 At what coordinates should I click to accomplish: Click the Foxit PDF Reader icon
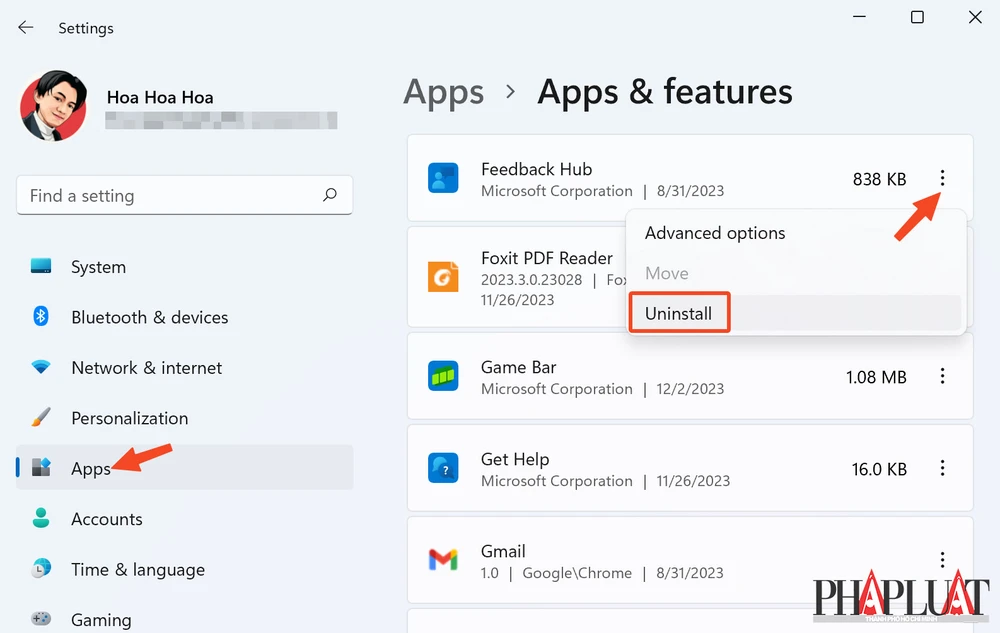pyautogui.click(x=442, y=276)
